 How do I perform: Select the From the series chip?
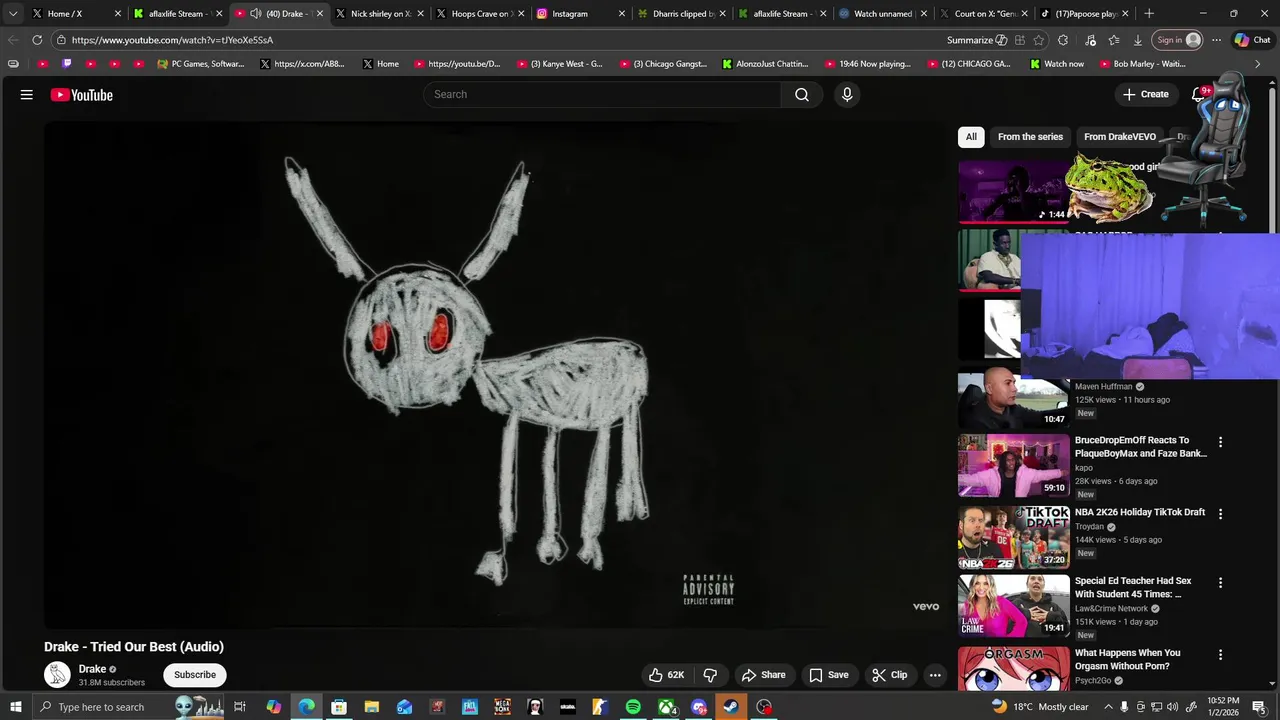click(x=1030, y=137)
